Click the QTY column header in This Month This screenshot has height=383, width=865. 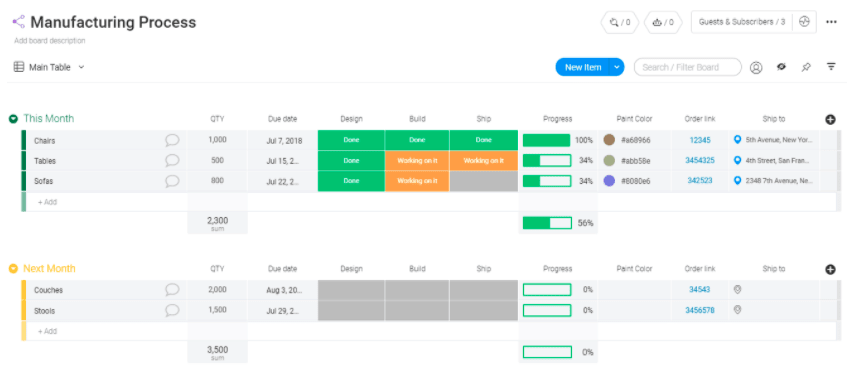click(x=217, y=119)
